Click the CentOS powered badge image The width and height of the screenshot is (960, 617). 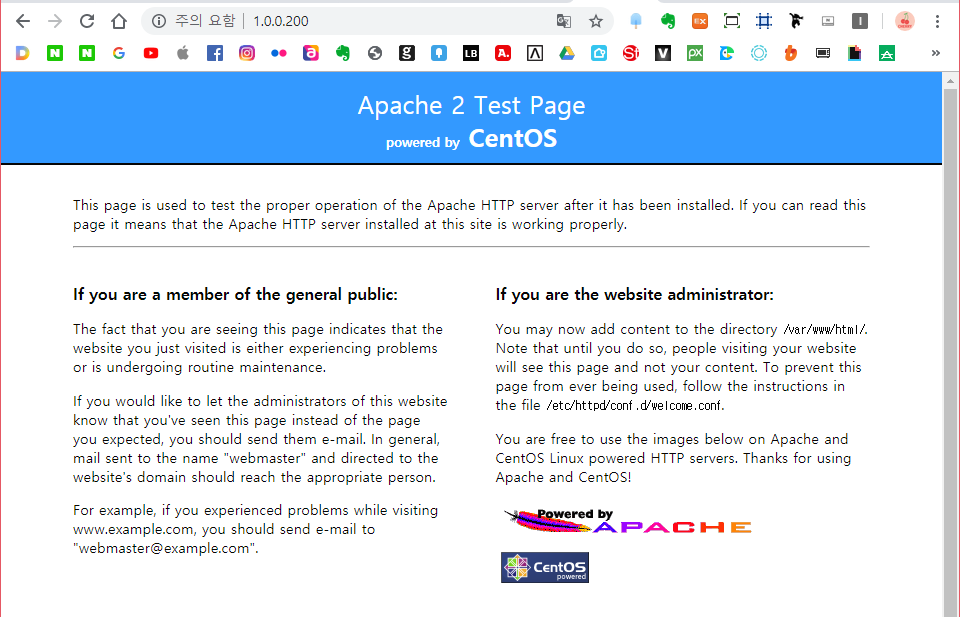545,567
